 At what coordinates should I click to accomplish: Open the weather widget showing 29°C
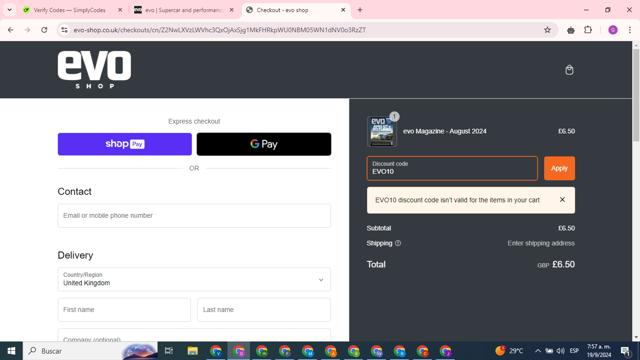[509, 351]
